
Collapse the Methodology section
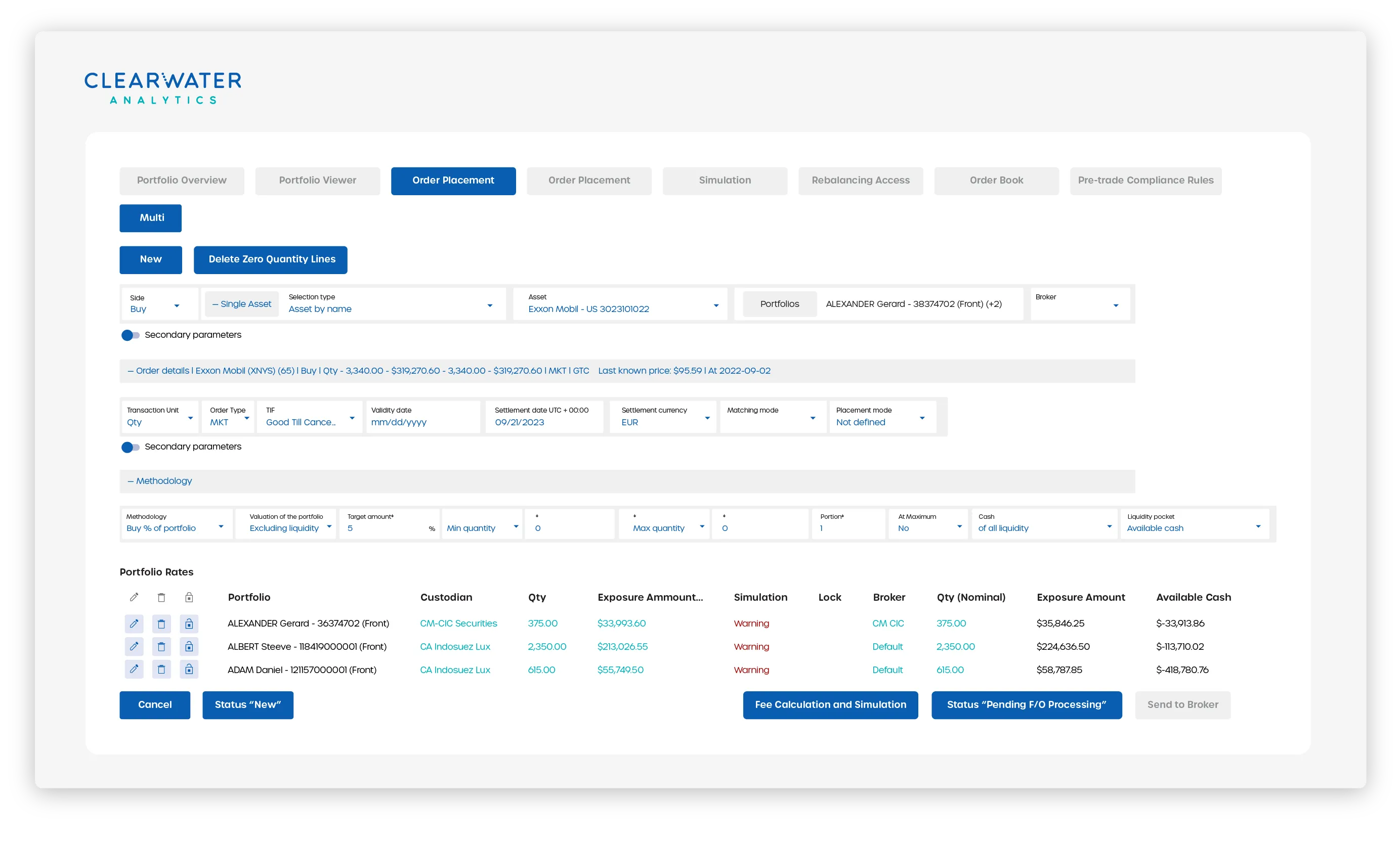[x=160, y=481]
